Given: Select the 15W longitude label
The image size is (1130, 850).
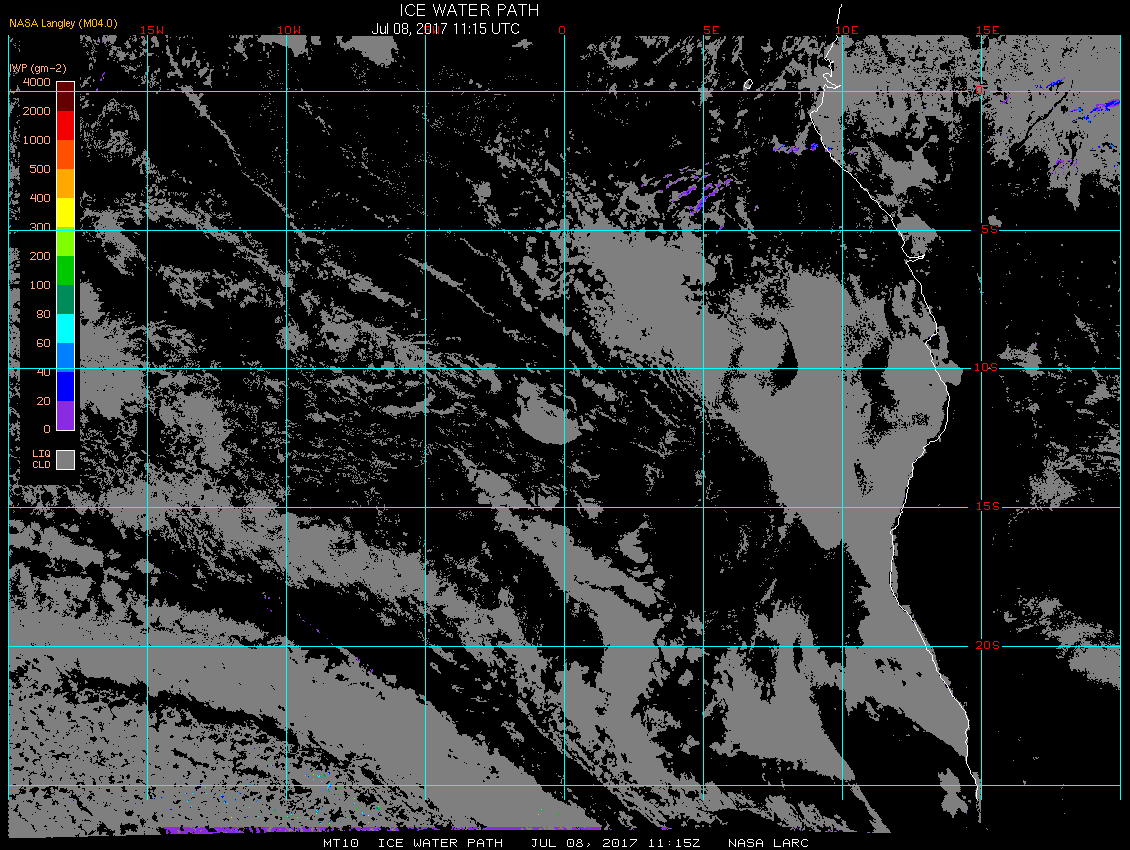Looking at the screenshot, I should click(x=151, y=30).
